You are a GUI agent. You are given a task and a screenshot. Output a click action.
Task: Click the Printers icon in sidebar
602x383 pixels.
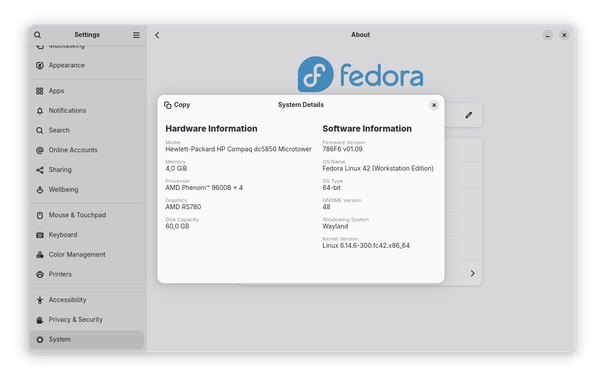pyautogui.click(x=40, y=274)
